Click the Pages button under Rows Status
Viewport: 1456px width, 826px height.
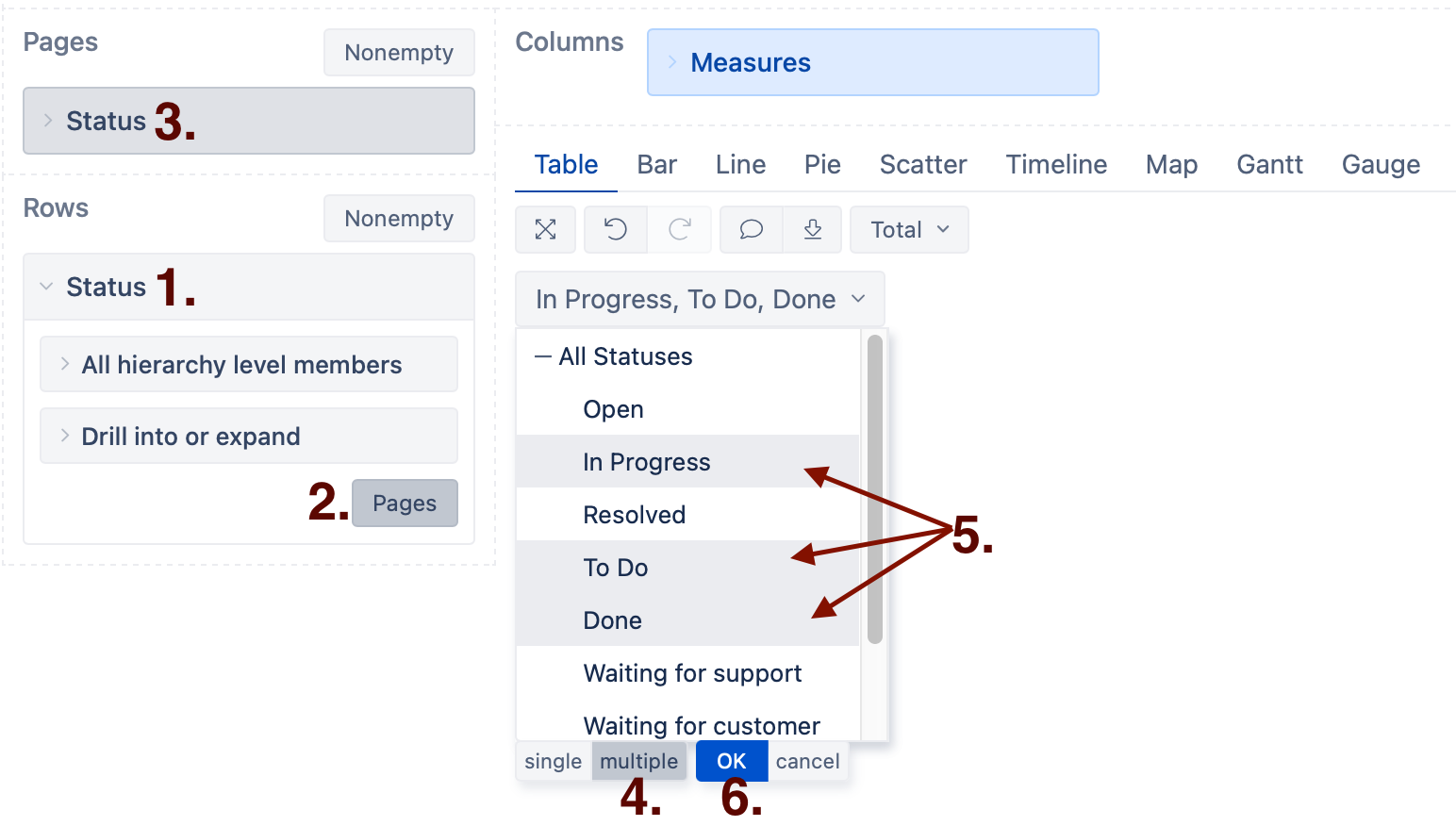[x=405, y=503]
